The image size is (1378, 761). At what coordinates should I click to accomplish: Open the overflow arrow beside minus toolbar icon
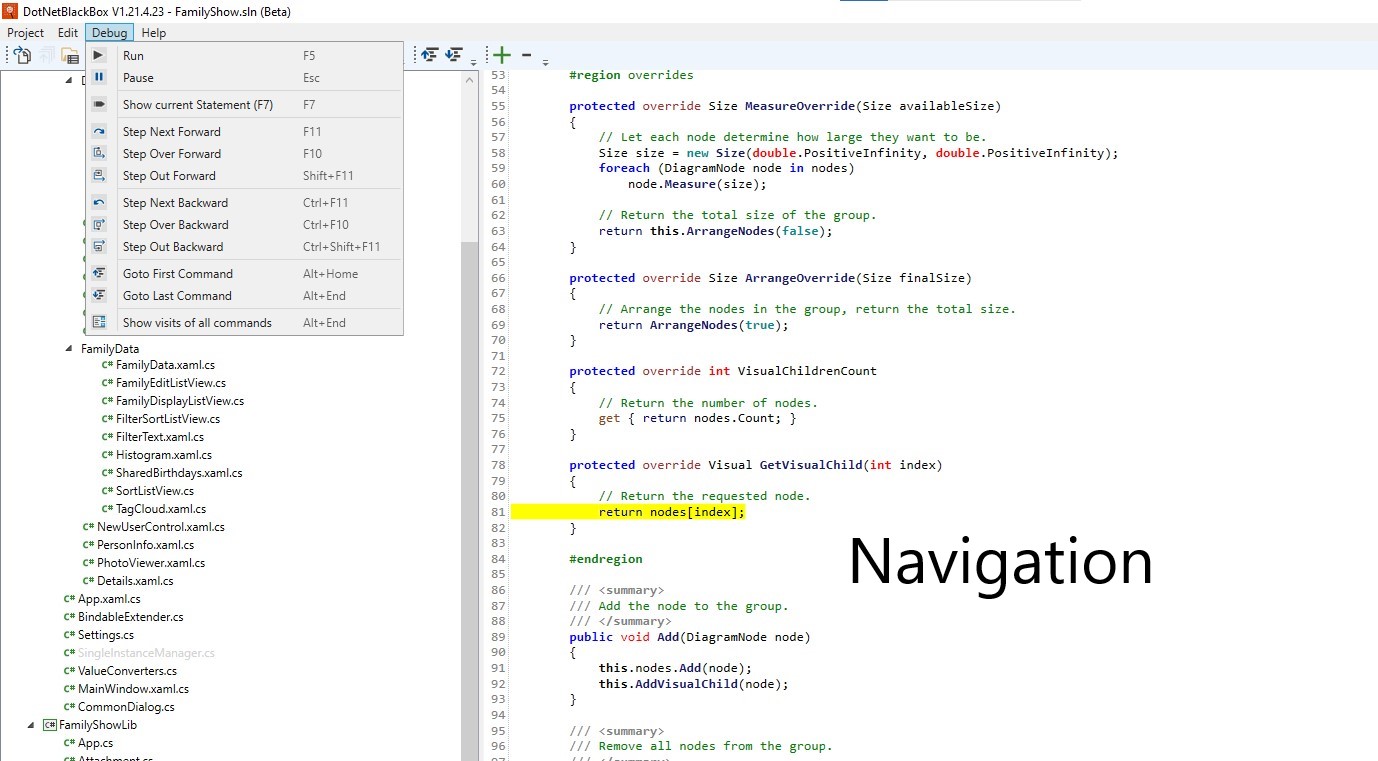545,62
